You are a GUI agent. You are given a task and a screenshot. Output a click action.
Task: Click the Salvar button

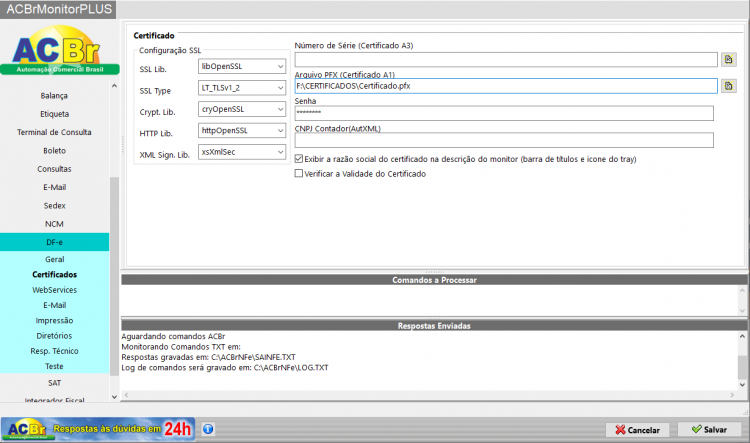click(709, 430)
